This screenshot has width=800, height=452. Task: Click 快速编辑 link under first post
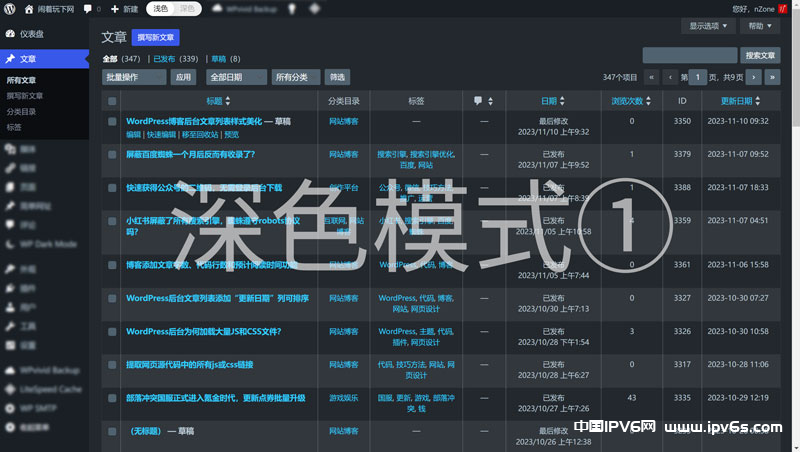161,135
